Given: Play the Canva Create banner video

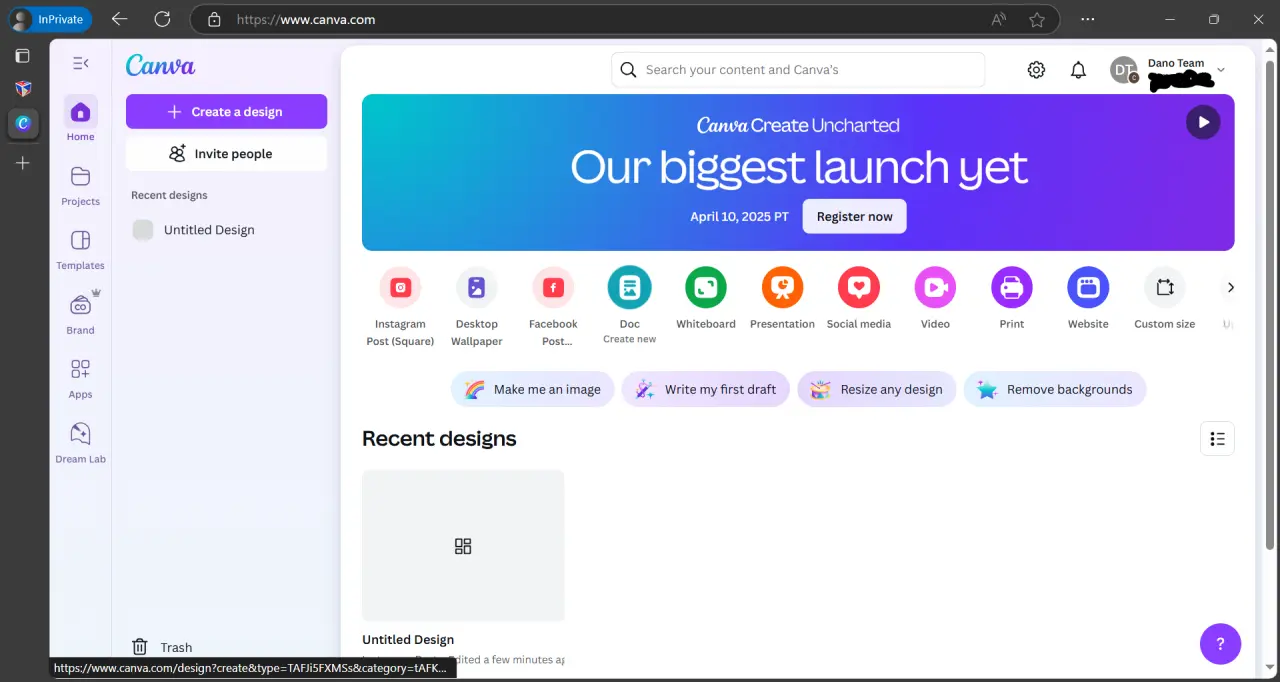Looking at the screenshot, I should pyautogui.click(x=1203, y=122).
